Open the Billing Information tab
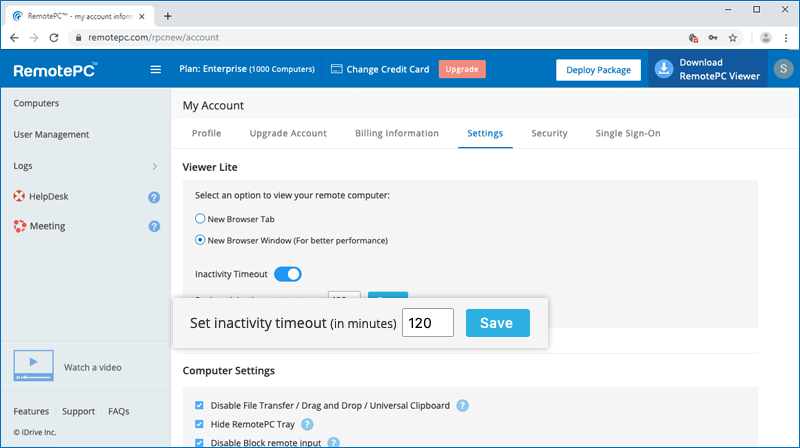 click(396, 133)
